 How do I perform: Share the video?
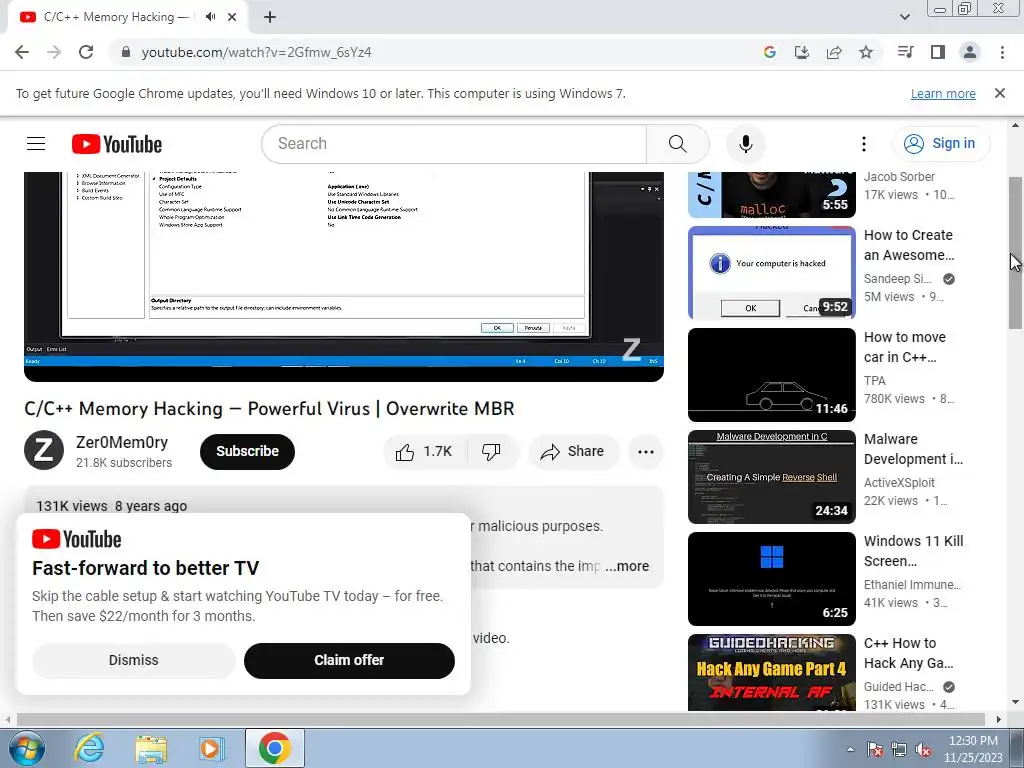click(573, 451)
